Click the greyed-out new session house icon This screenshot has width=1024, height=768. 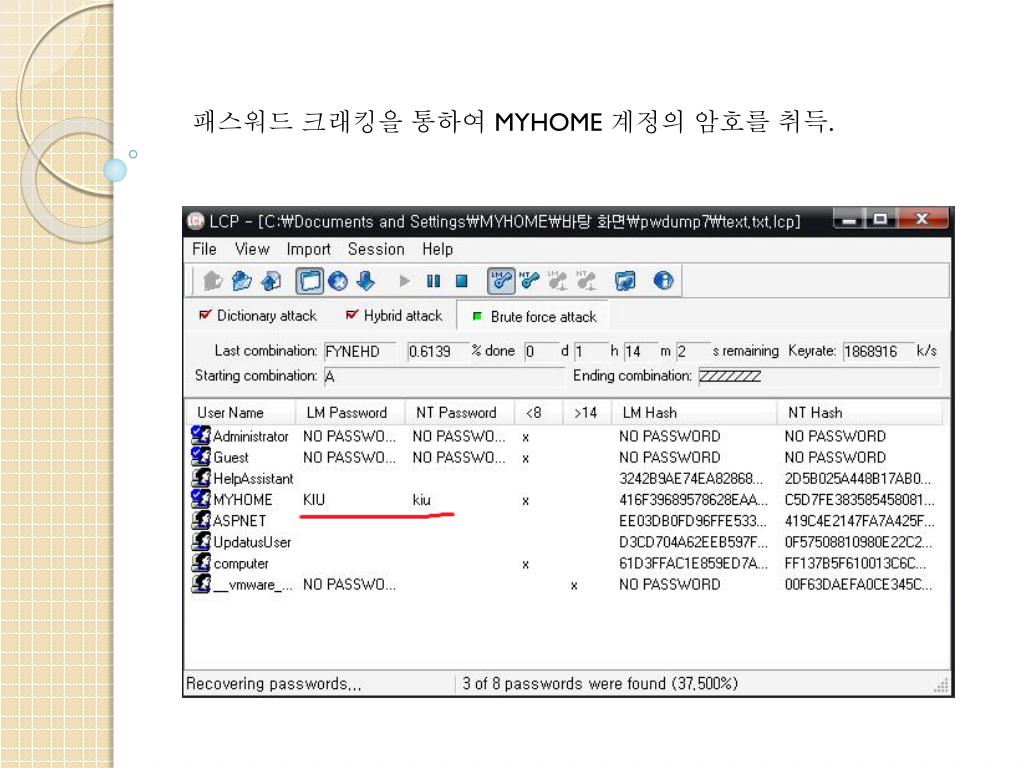point(213,281)
